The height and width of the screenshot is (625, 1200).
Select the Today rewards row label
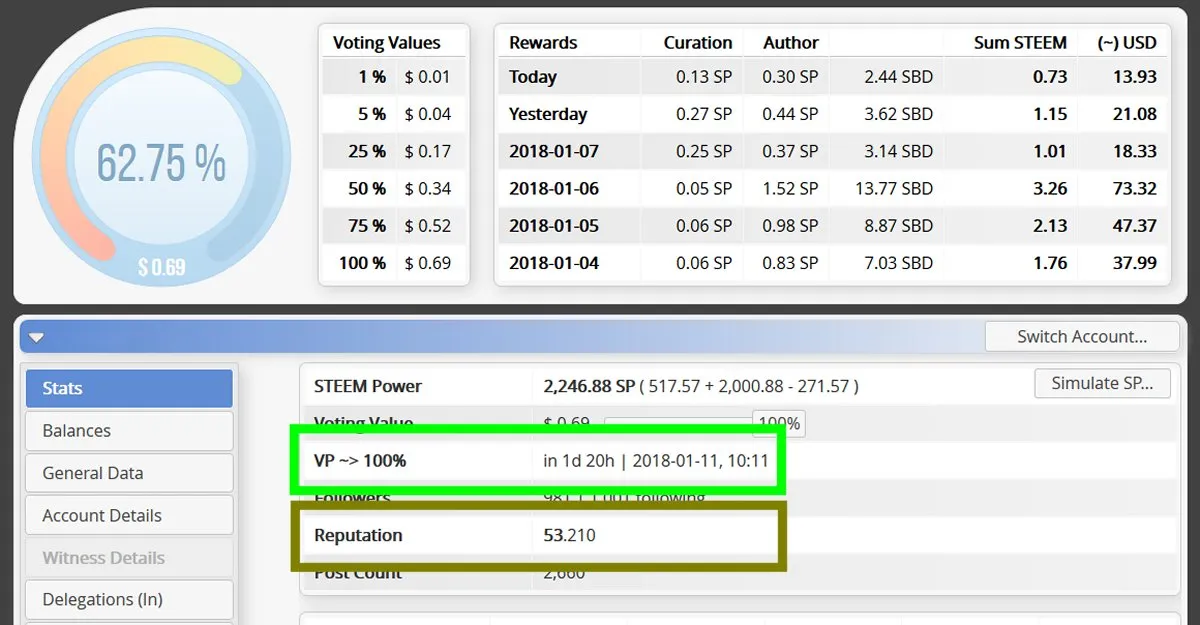click(x=533, y=77)
